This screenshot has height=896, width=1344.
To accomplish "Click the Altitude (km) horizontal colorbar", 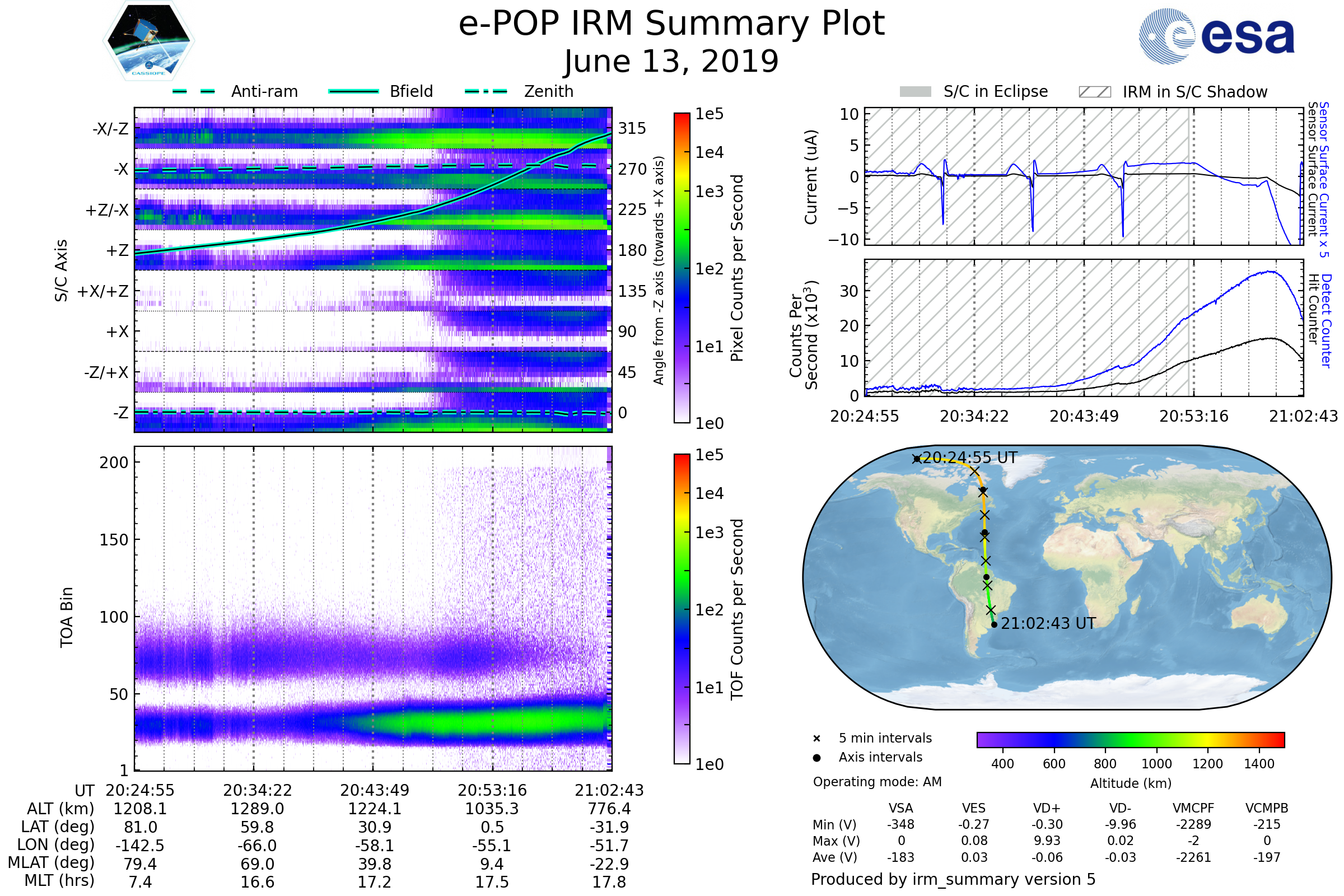I will (1130, 739).
